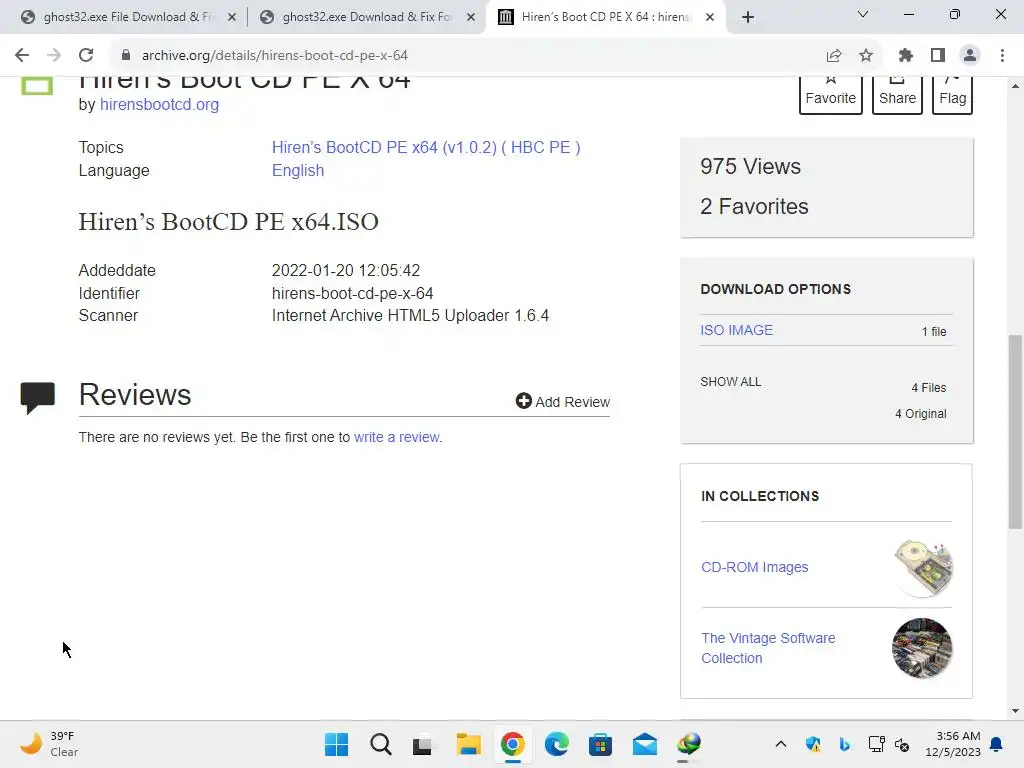This screenshot has width=1024, height=768.
Task: Click the Bing tray icon
Action: [844, 744]
